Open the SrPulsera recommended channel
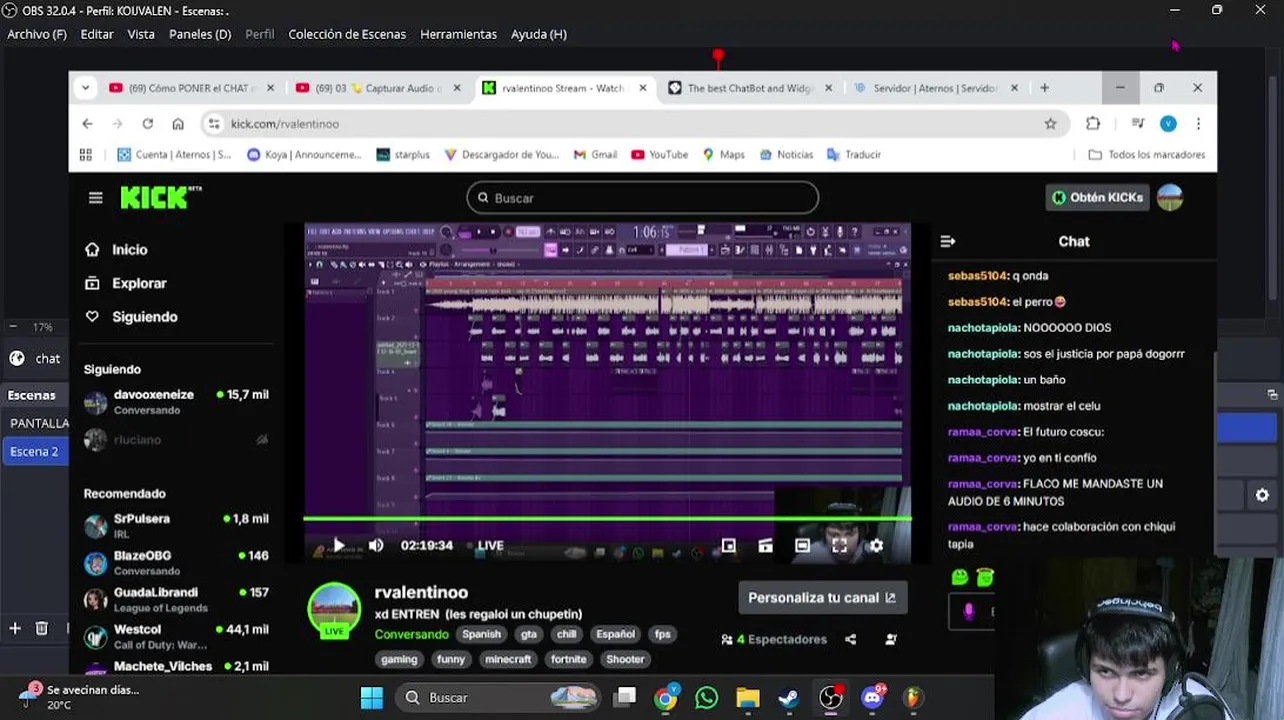The image size is (1284, 720). tap(176, 526)
